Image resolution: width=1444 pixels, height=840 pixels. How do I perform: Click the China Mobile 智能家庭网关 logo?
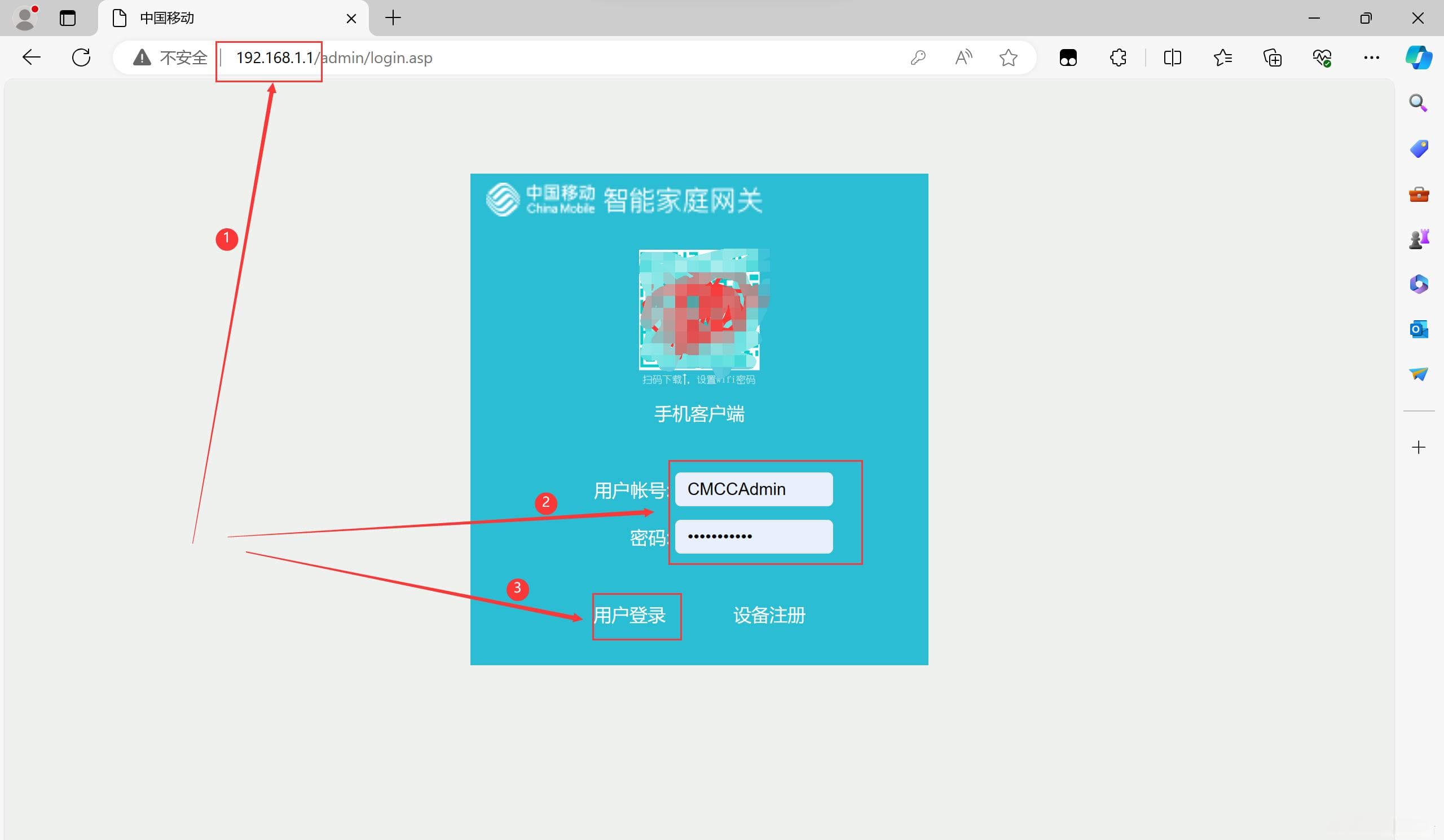(624, 200)
